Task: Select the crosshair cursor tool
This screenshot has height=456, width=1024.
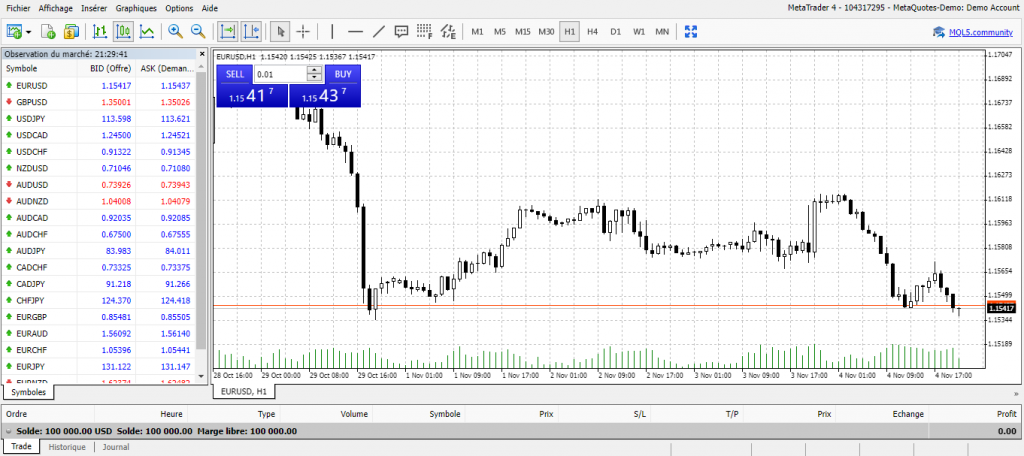Action: coord(304,31)
